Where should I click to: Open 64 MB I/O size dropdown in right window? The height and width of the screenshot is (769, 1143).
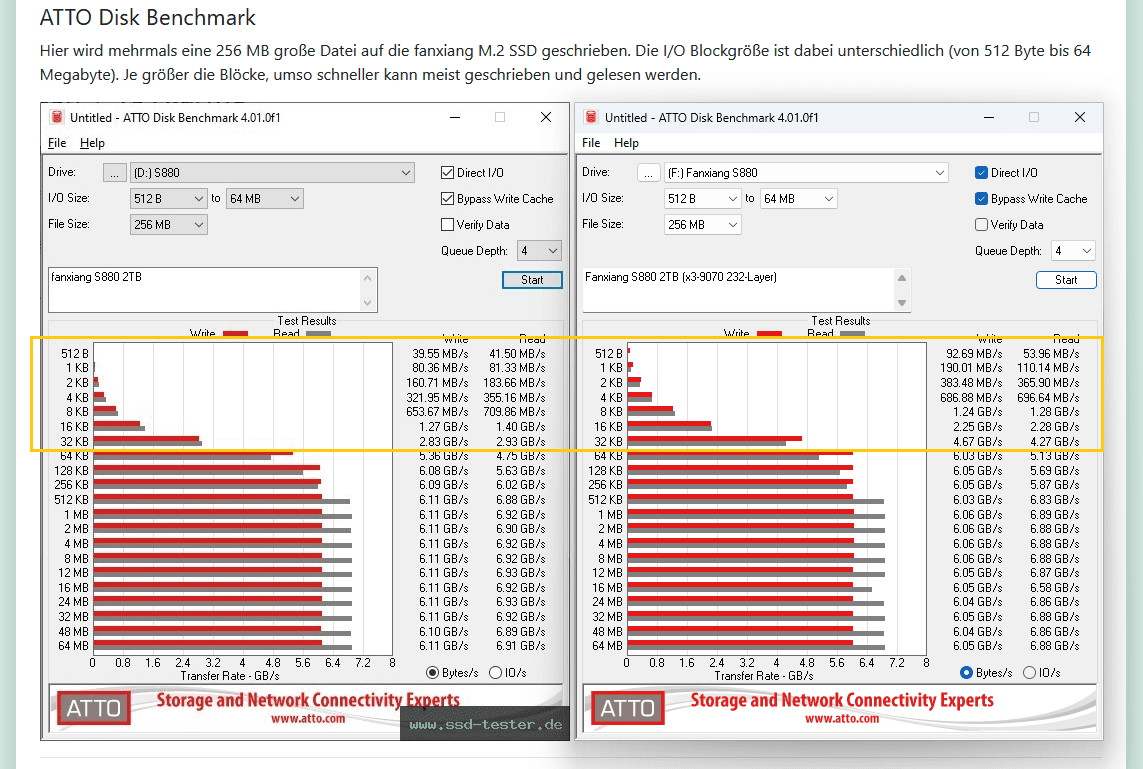pos(799,198)
